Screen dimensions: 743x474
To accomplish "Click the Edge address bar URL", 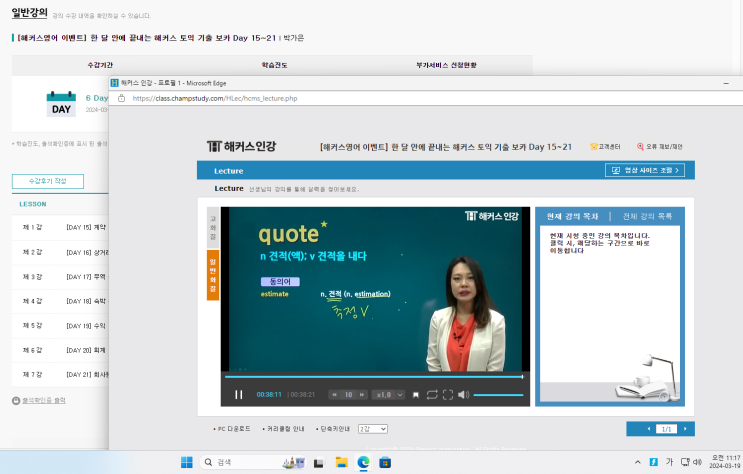I will point(215,99).
